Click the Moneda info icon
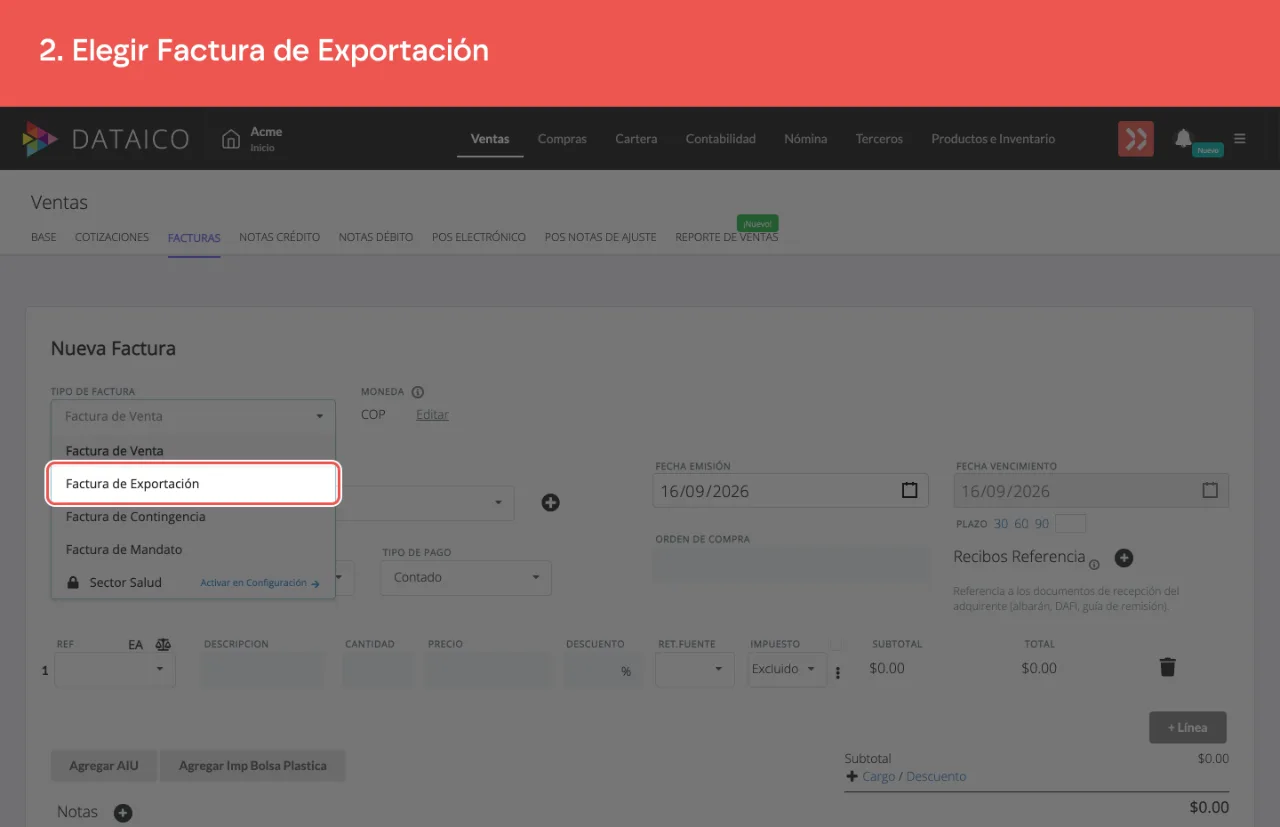Viewport: 1280px width, 827px height. pos(418,392)
